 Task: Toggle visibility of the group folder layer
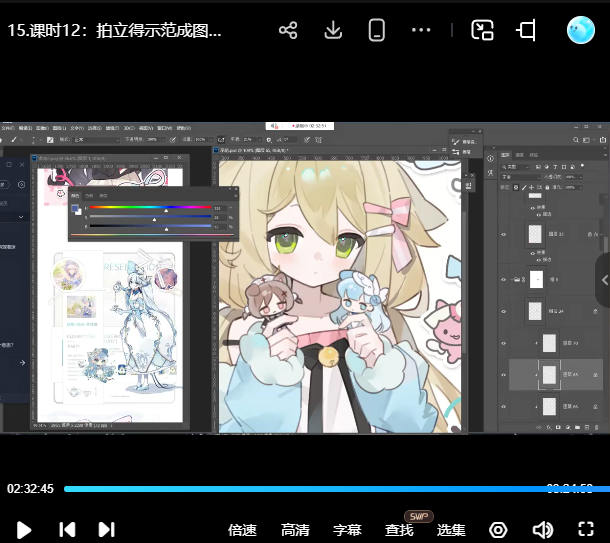point(504,280)
